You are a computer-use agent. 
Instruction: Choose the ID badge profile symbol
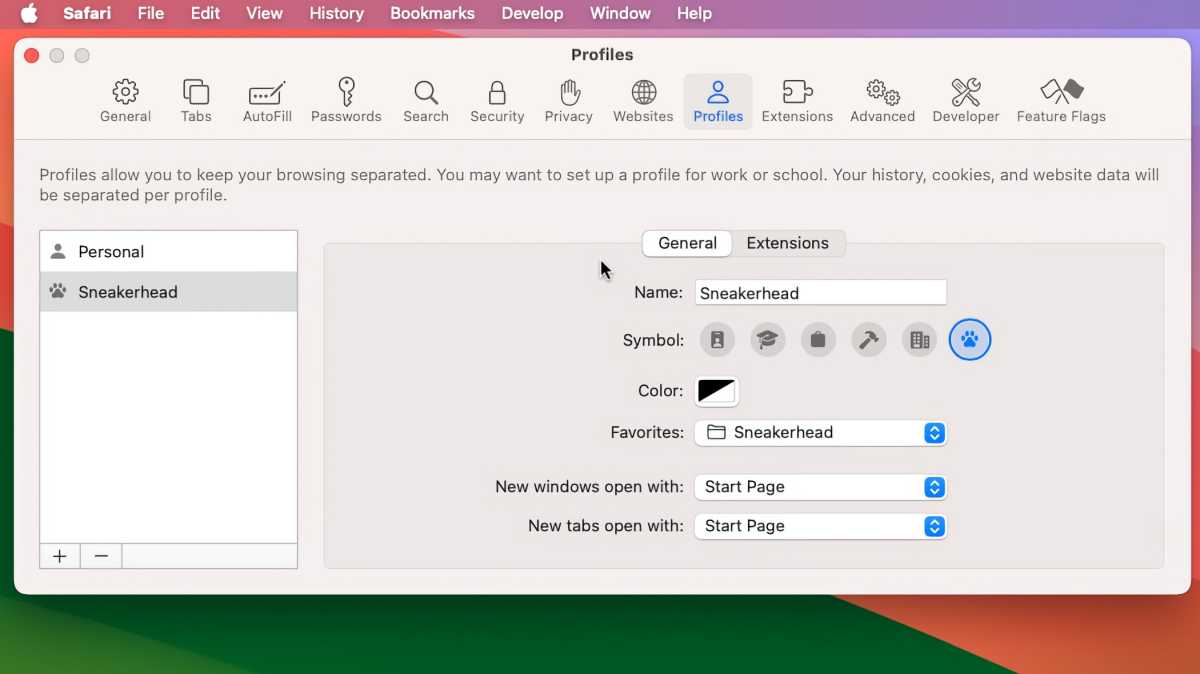[717, 340]
